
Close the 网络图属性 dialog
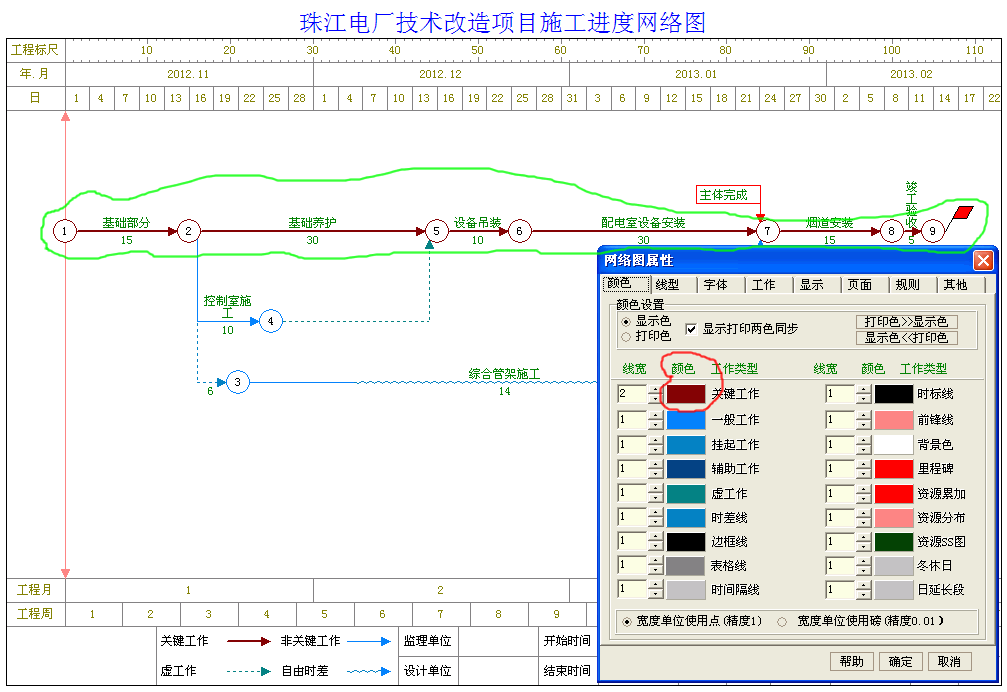point(983,261)
